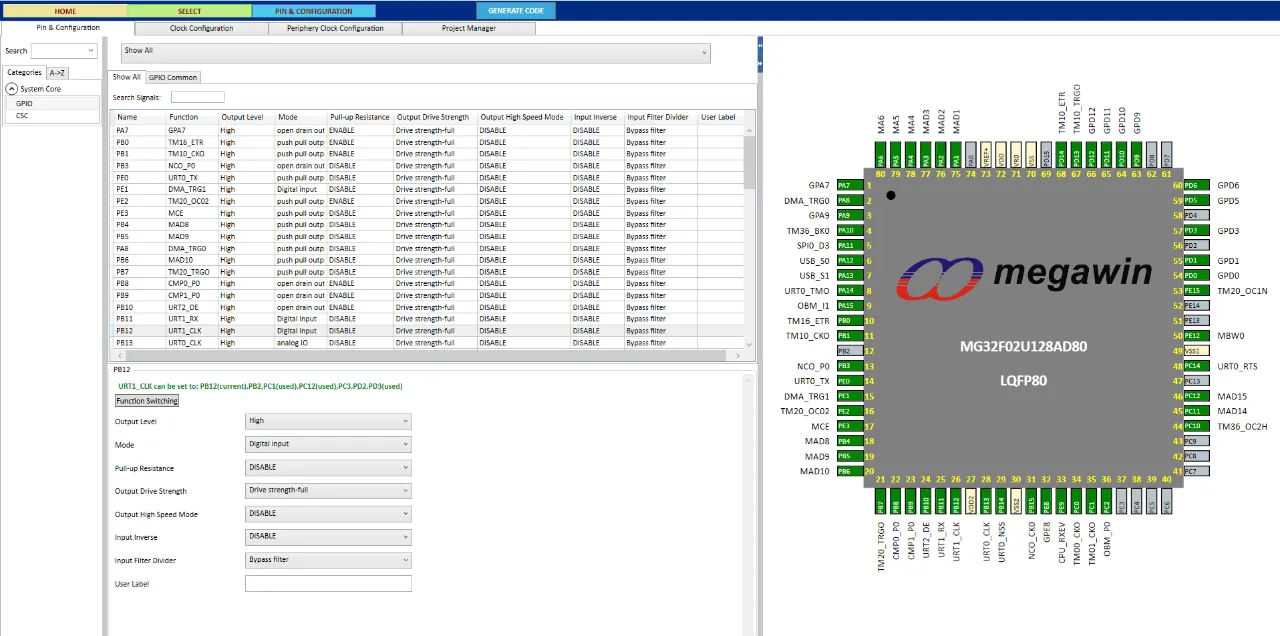
Task: Click pin PB7 on the chip's bottom edge
Action: 881,501
